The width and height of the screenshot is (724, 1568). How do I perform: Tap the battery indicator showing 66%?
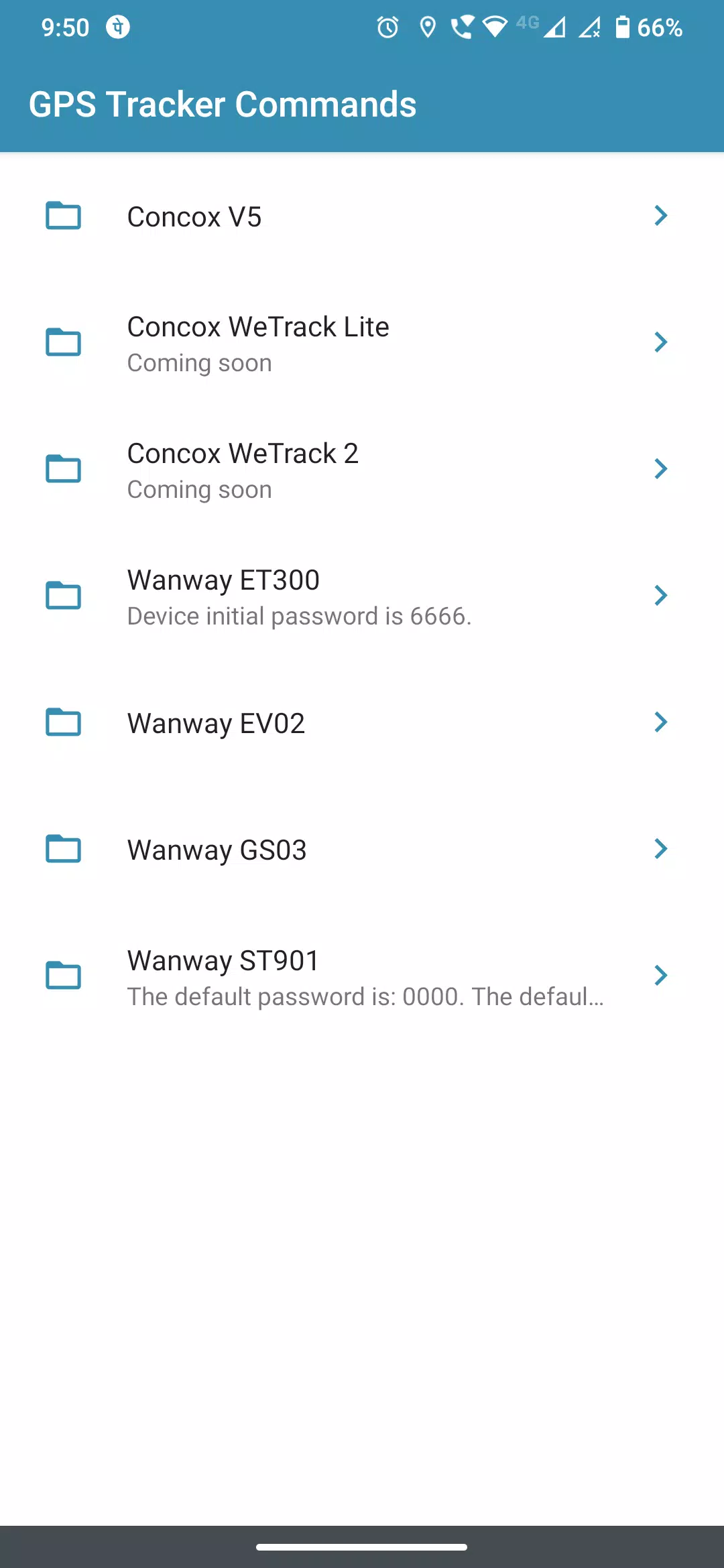click(648, 27)
